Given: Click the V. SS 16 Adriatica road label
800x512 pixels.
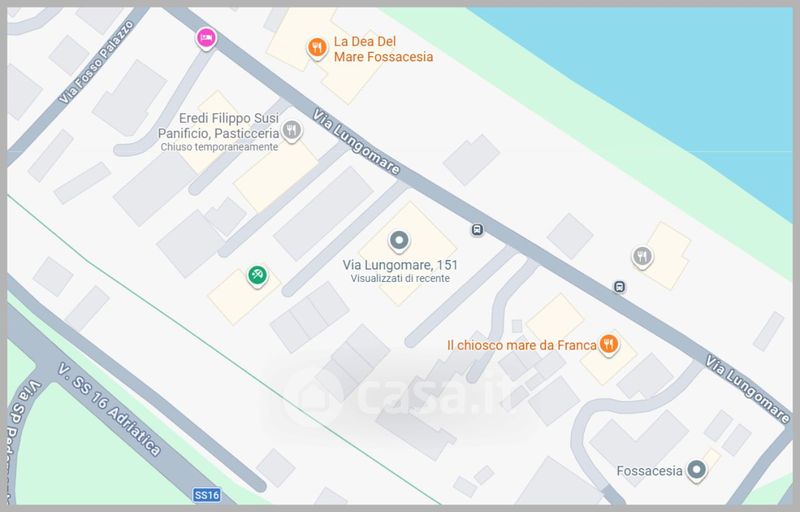Looking at the screenshot, I should 109,409.
